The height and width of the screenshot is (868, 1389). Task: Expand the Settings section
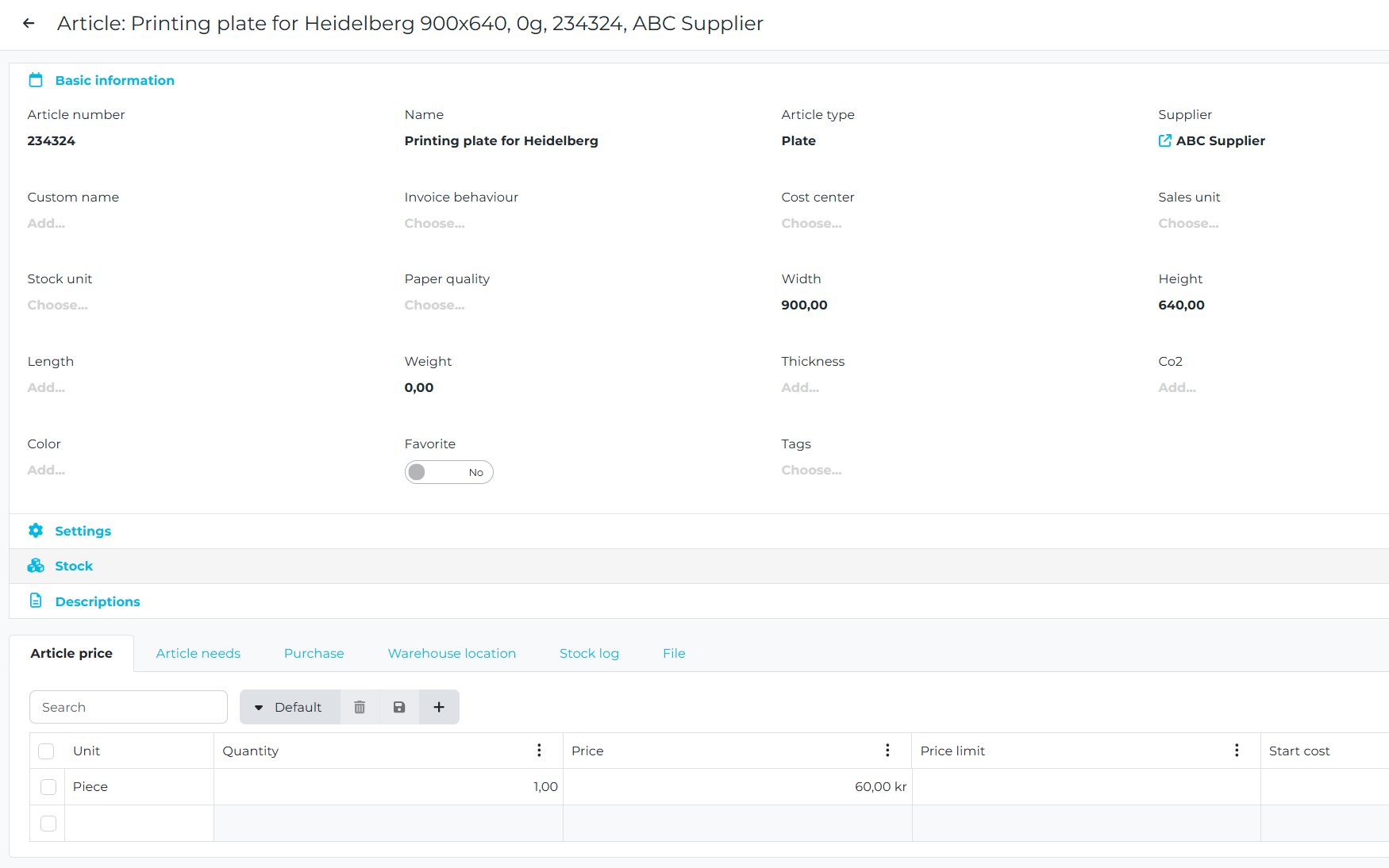pos(83,531)
